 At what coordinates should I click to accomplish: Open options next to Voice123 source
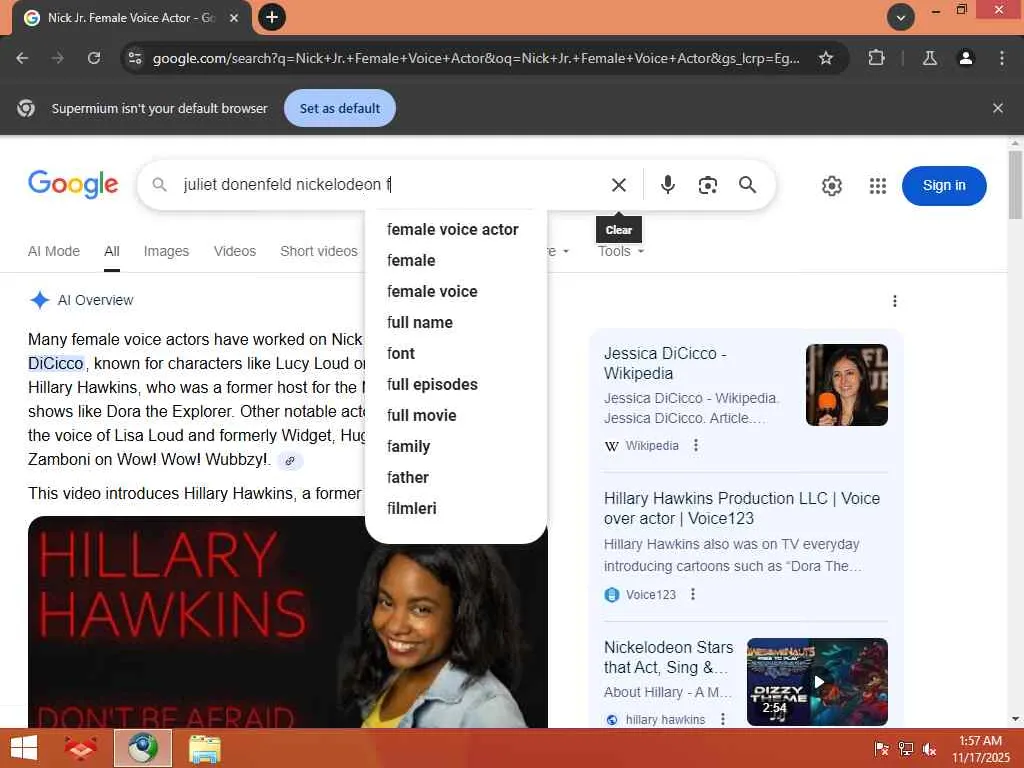click(693, 594)
